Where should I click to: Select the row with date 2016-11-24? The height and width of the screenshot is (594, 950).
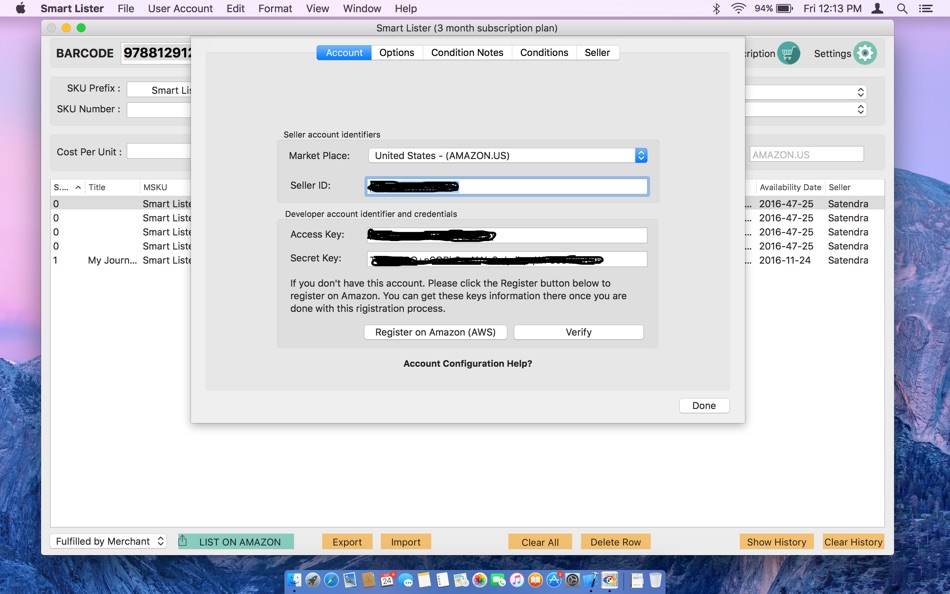(x=467, y=260)
